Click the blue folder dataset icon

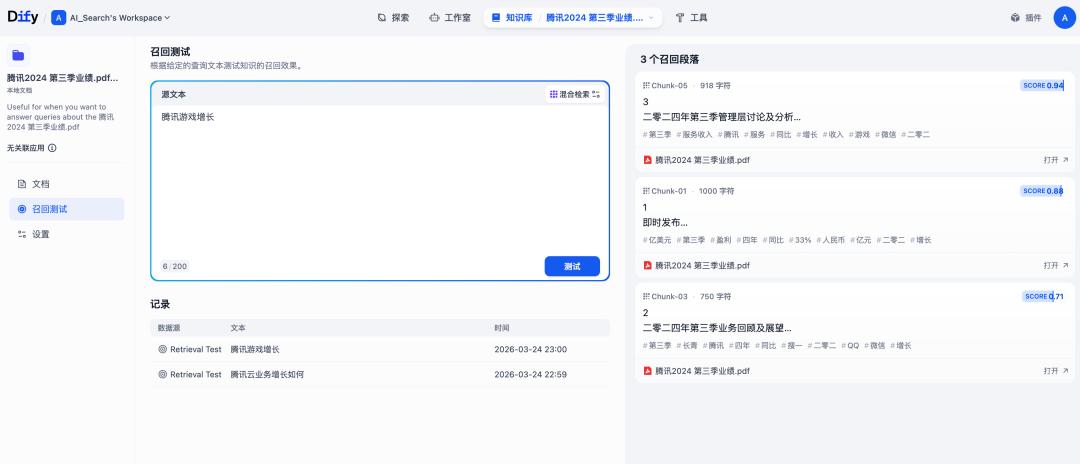pyautogui.click(x=18, y=55)
